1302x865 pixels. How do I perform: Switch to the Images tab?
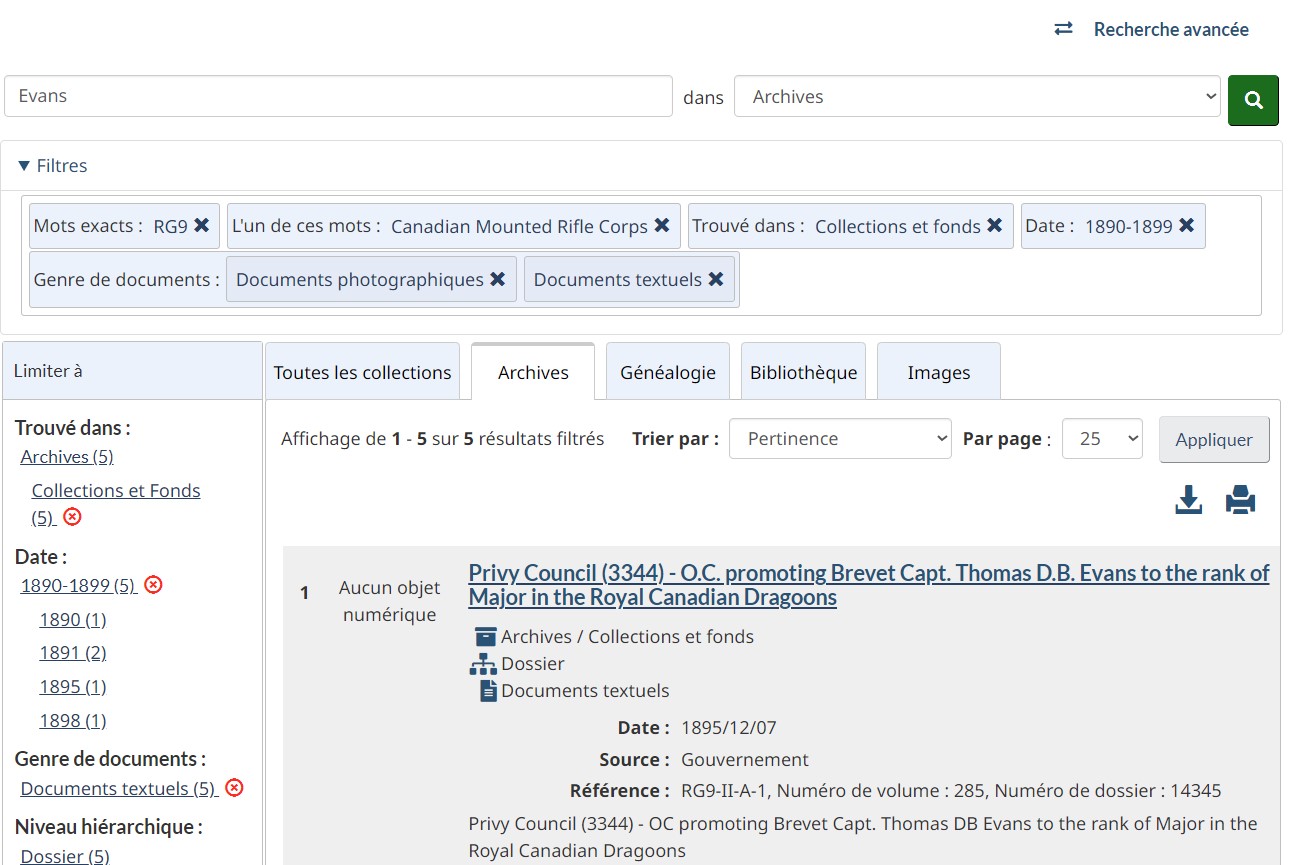click(938, 372)
